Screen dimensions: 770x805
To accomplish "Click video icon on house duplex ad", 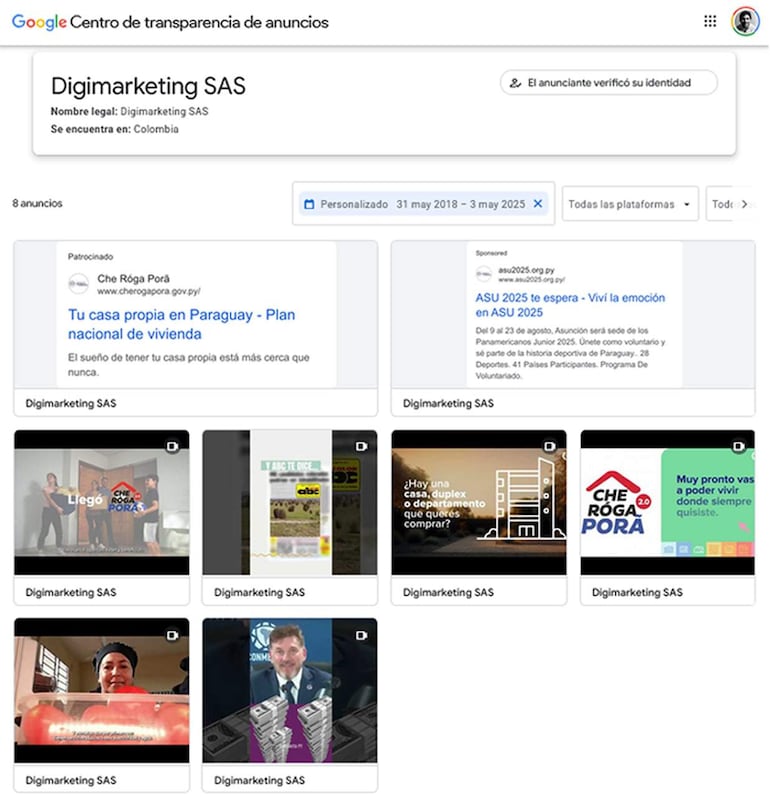I will (549, 446).
